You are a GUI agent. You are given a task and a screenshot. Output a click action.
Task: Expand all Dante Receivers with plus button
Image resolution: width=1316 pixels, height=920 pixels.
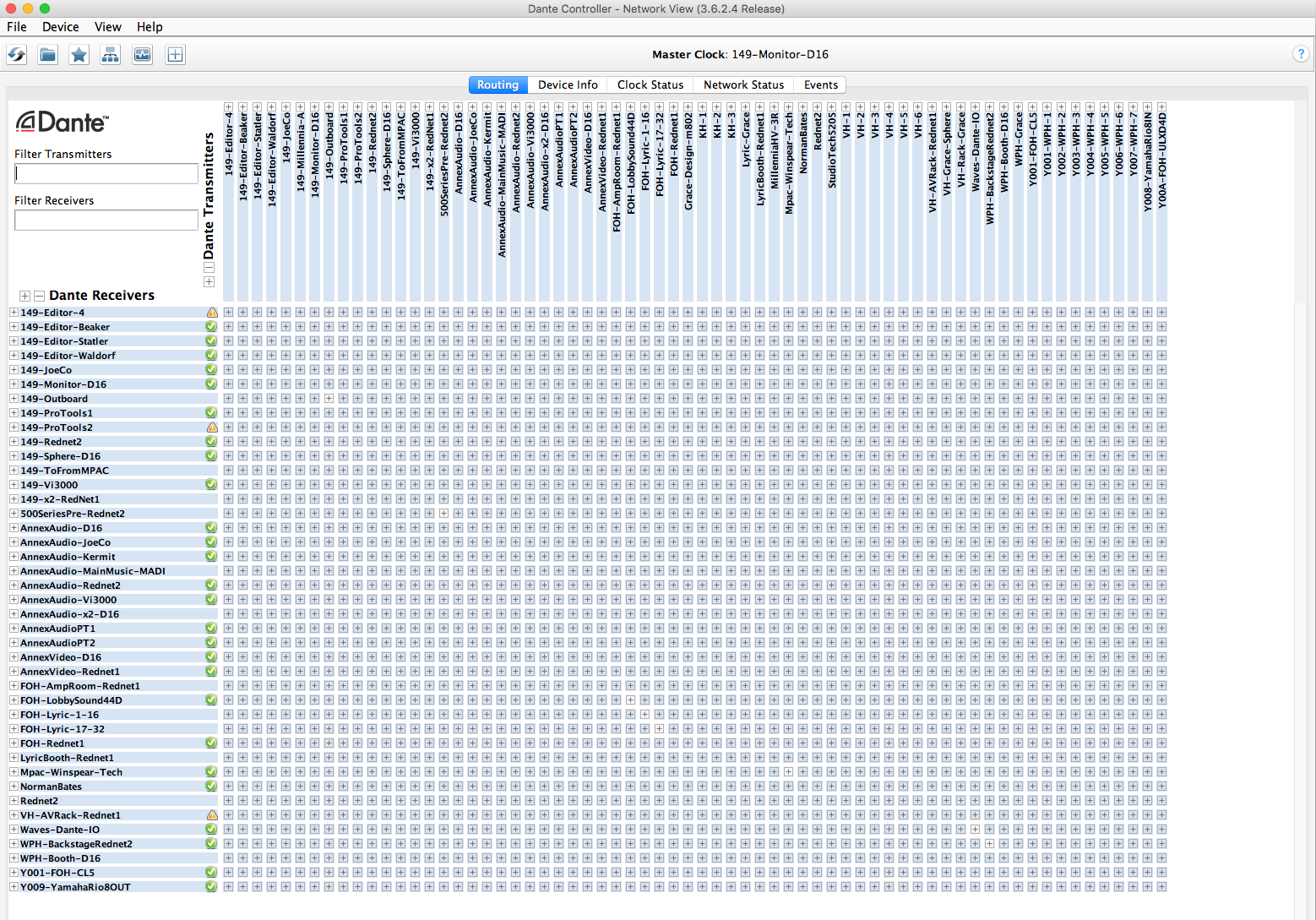tap(25, 296)
